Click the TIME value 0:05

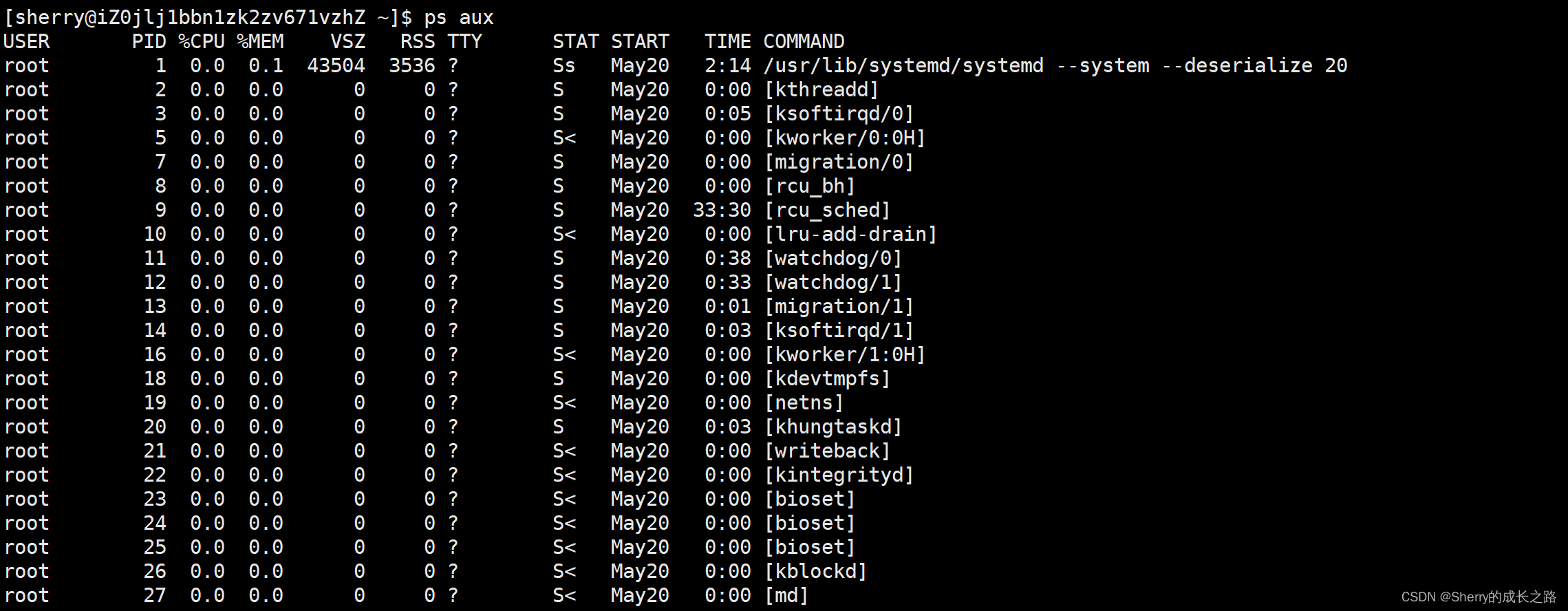click(x=728, y=114)
